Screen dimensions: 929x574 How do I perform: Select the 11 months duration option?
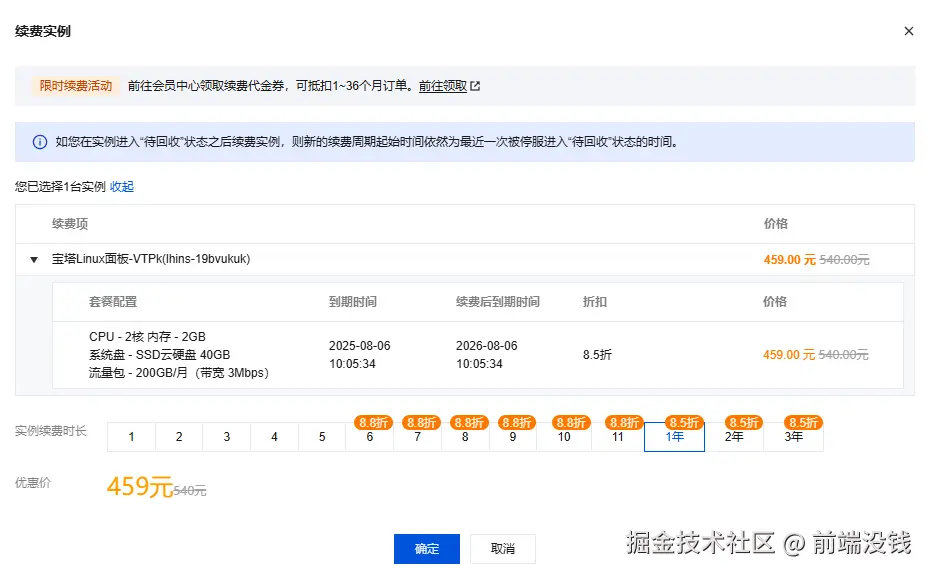617,437
